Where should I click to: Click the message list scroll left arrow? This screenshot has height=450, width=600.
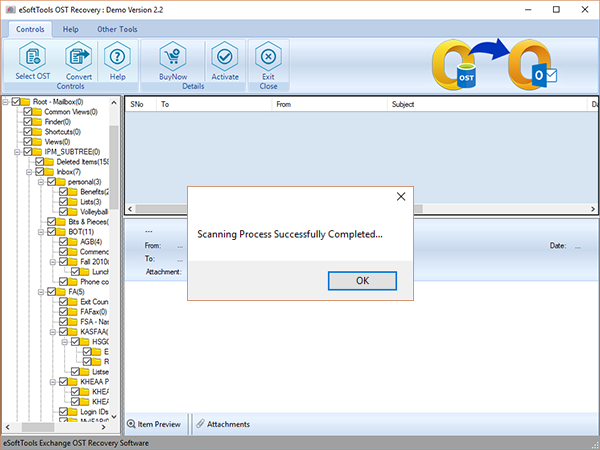pyautogui.click(x=130, y=209)
